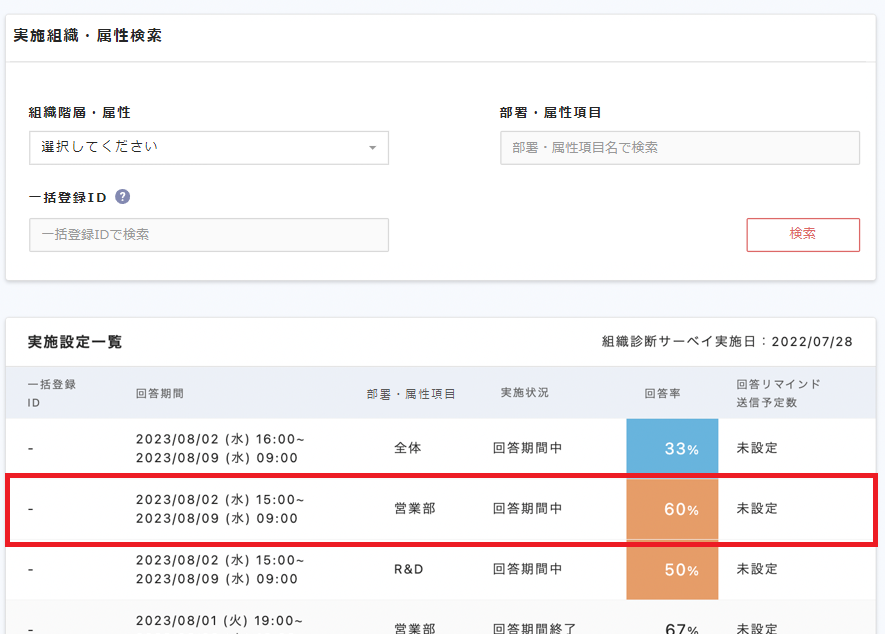Open the 全体 row in the list
Screen dimensions: 885x634
click(408, 448)
